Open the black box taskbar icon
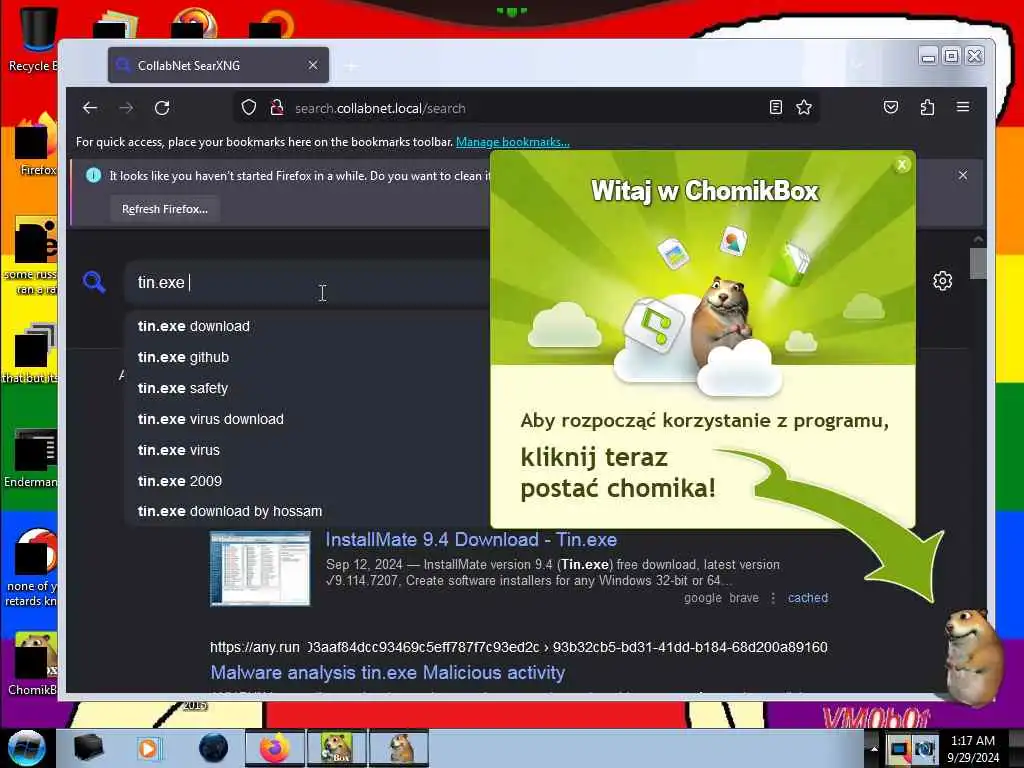 point(88,748)
